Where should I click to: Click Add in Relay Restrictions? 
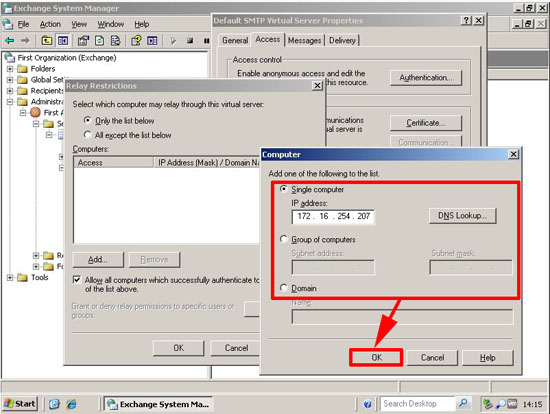[98, 260]
